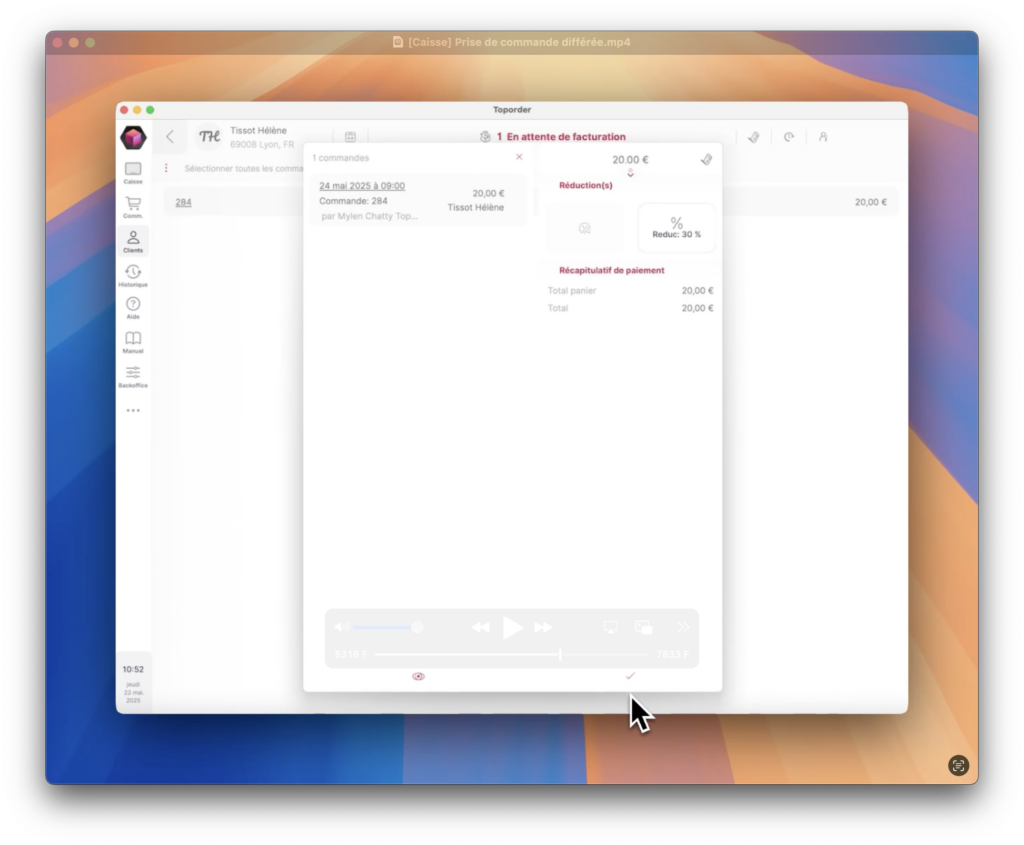Image resolution: width=1024 pixels, height=845 pixels.
Task: Go back with the left chevron arrow
Action: click(170, 137)
